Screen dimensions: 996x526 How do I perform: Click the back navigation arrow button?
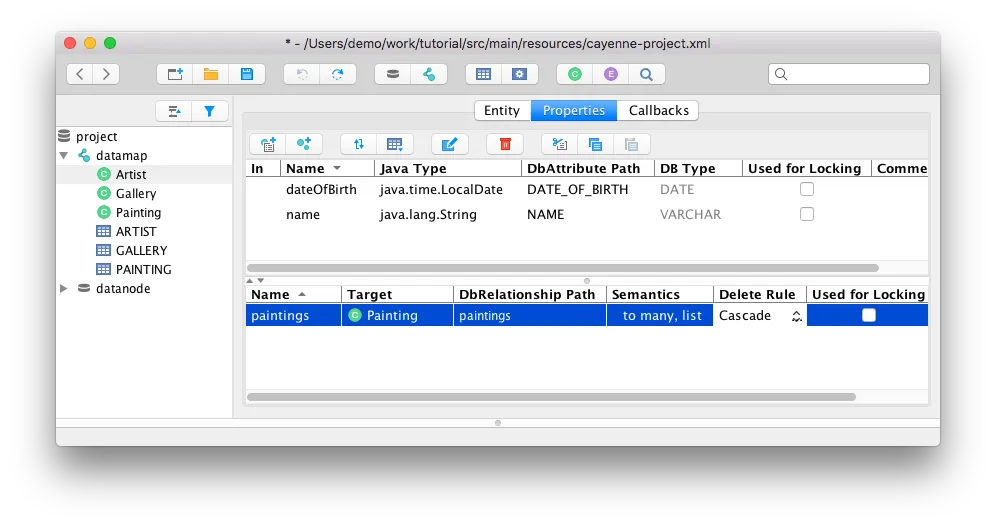point(80,74)
